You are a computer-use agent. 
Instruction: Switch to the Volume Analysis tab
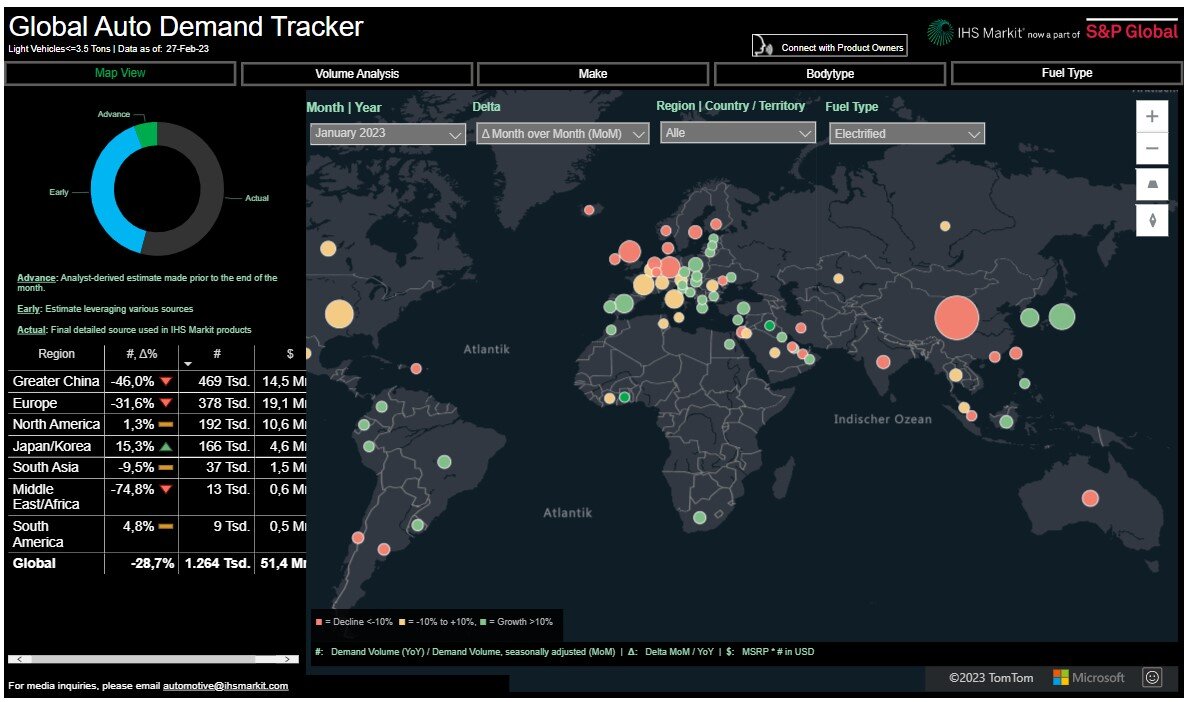tap(357, 74)
